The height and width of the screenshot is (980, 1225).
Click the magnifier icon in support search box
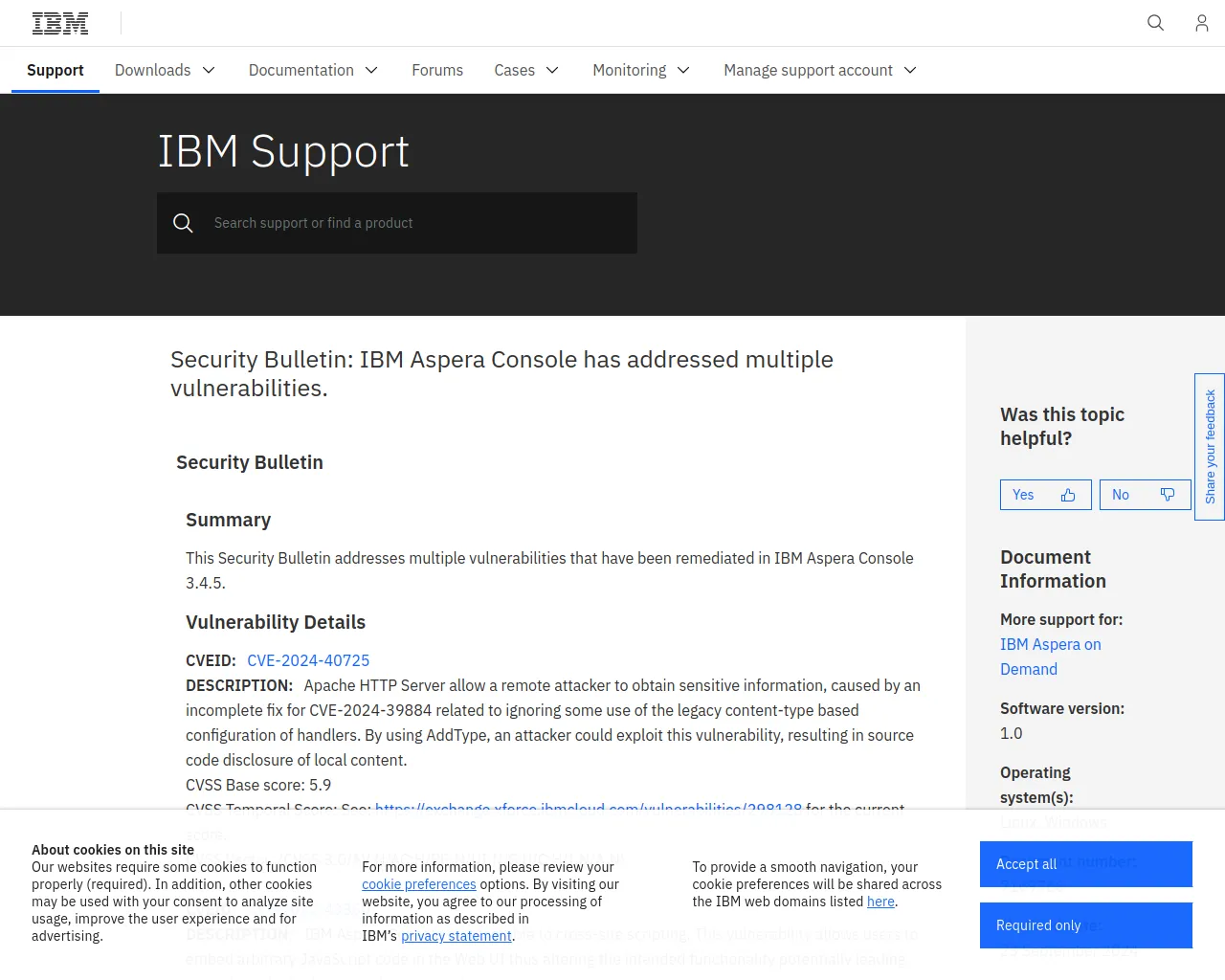pyautogui.click(x=183, y=223)
